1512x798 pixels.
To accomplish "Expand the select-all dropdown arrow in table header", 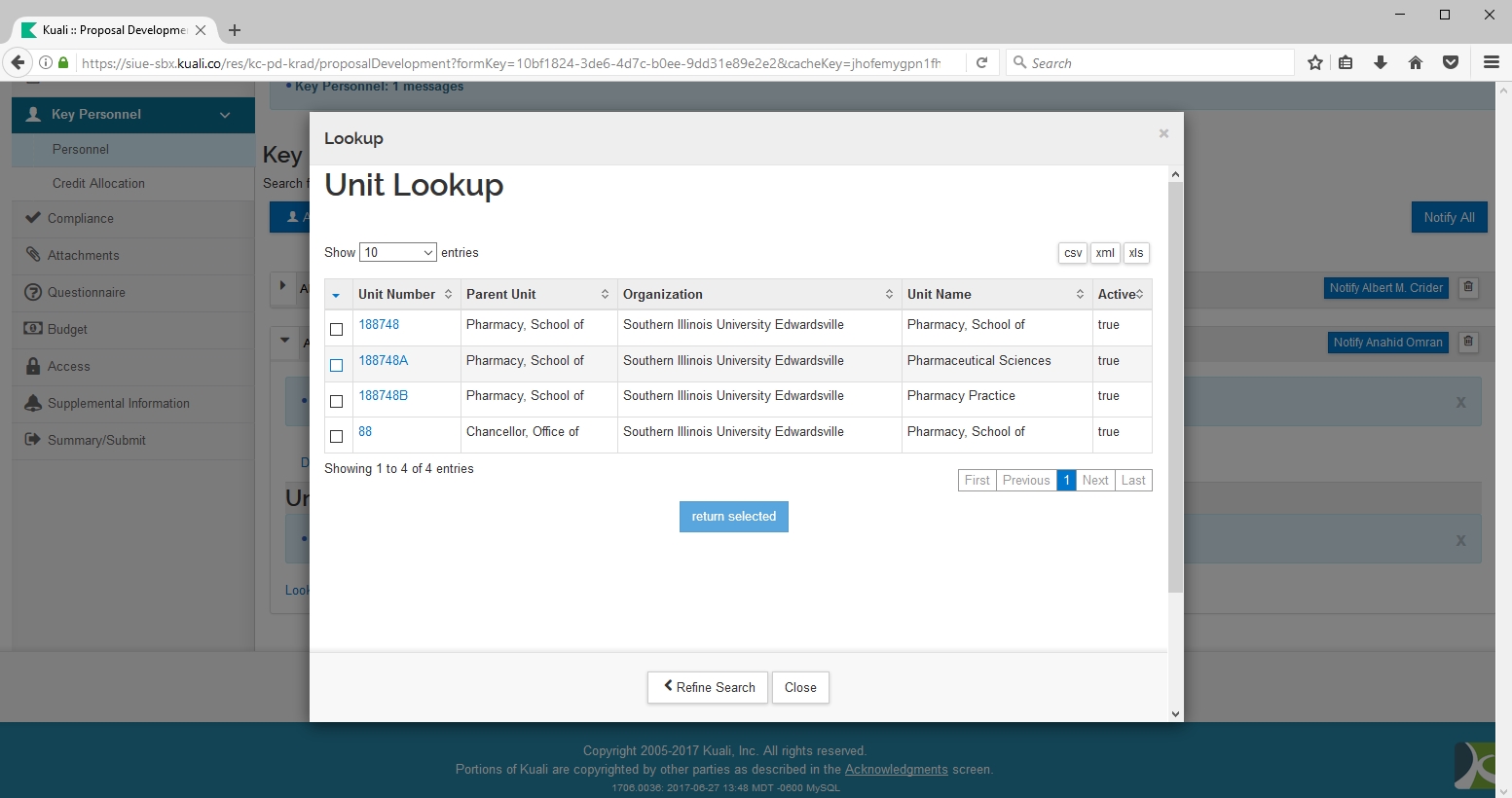I will tap(336, 295).
